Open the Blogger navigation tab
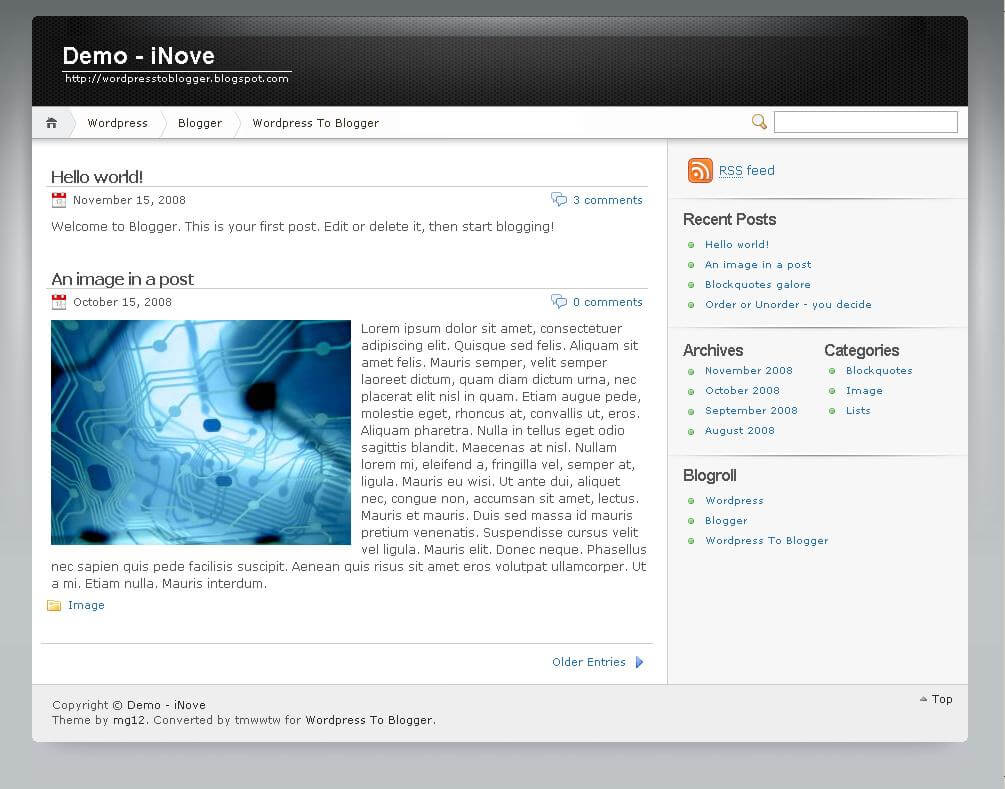1005x789 pixels. click(200, 122)
